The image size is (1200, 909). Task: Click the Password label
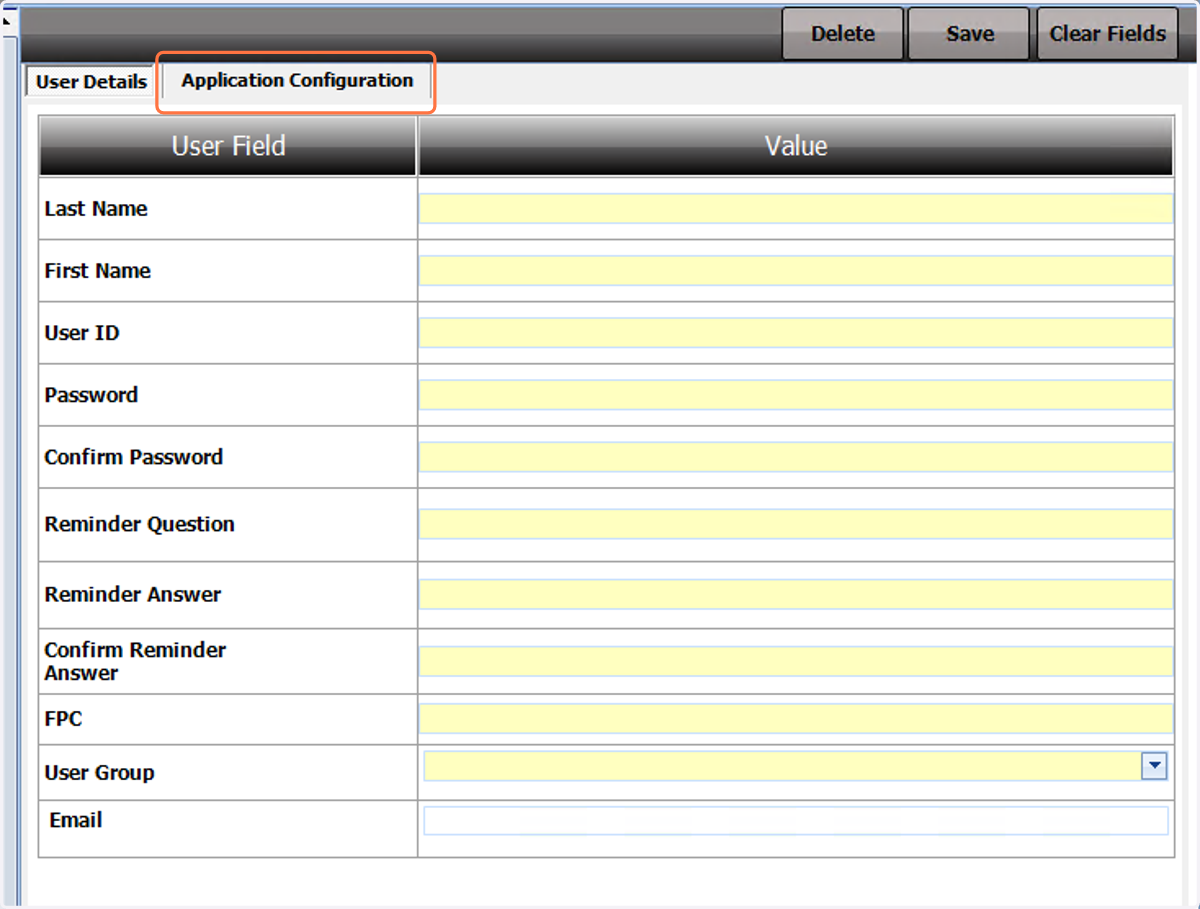pyautogui.click(x=91, y=395)
